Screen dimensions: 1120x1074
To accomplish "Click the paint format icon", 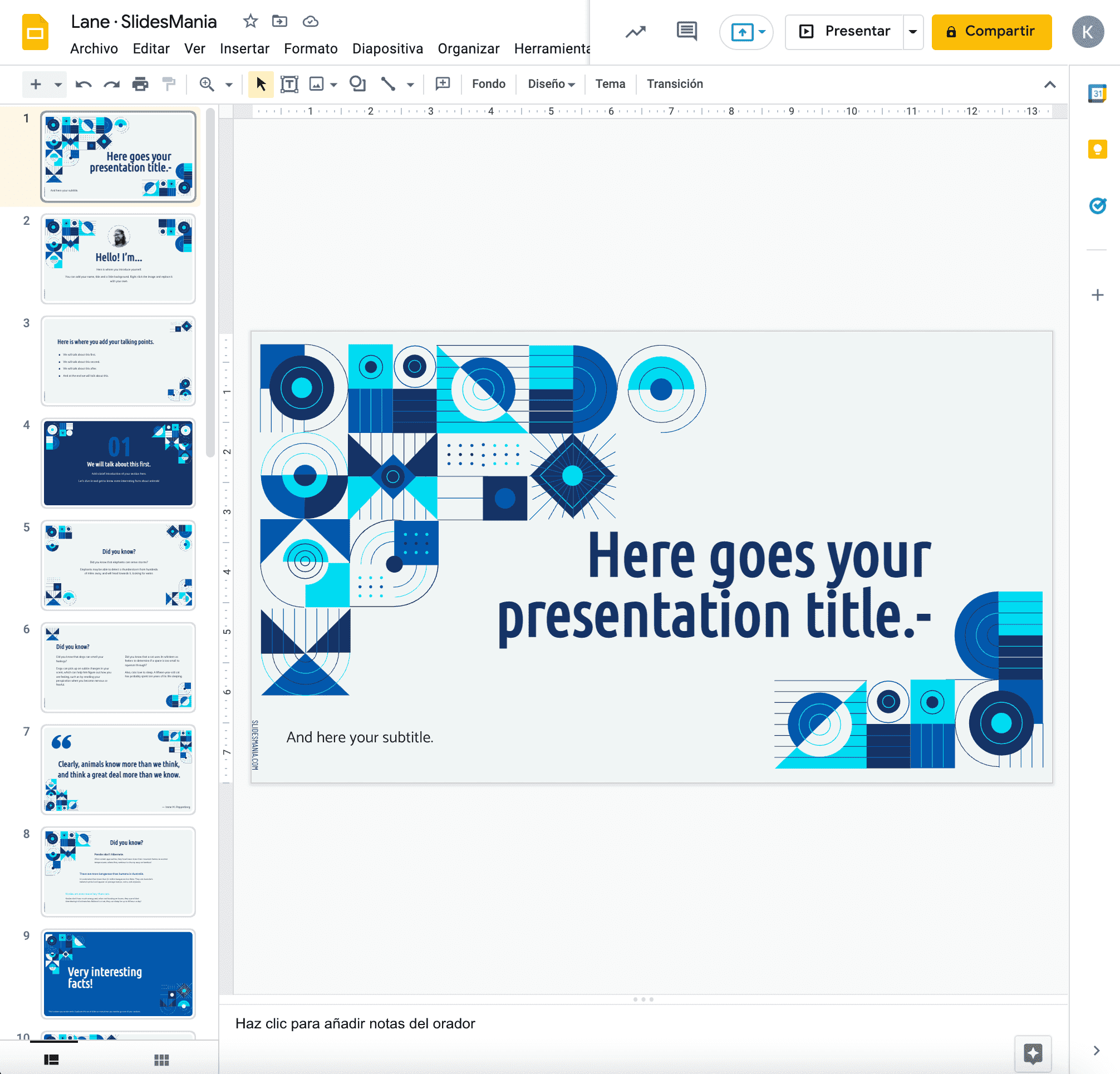I will (168, 84).
